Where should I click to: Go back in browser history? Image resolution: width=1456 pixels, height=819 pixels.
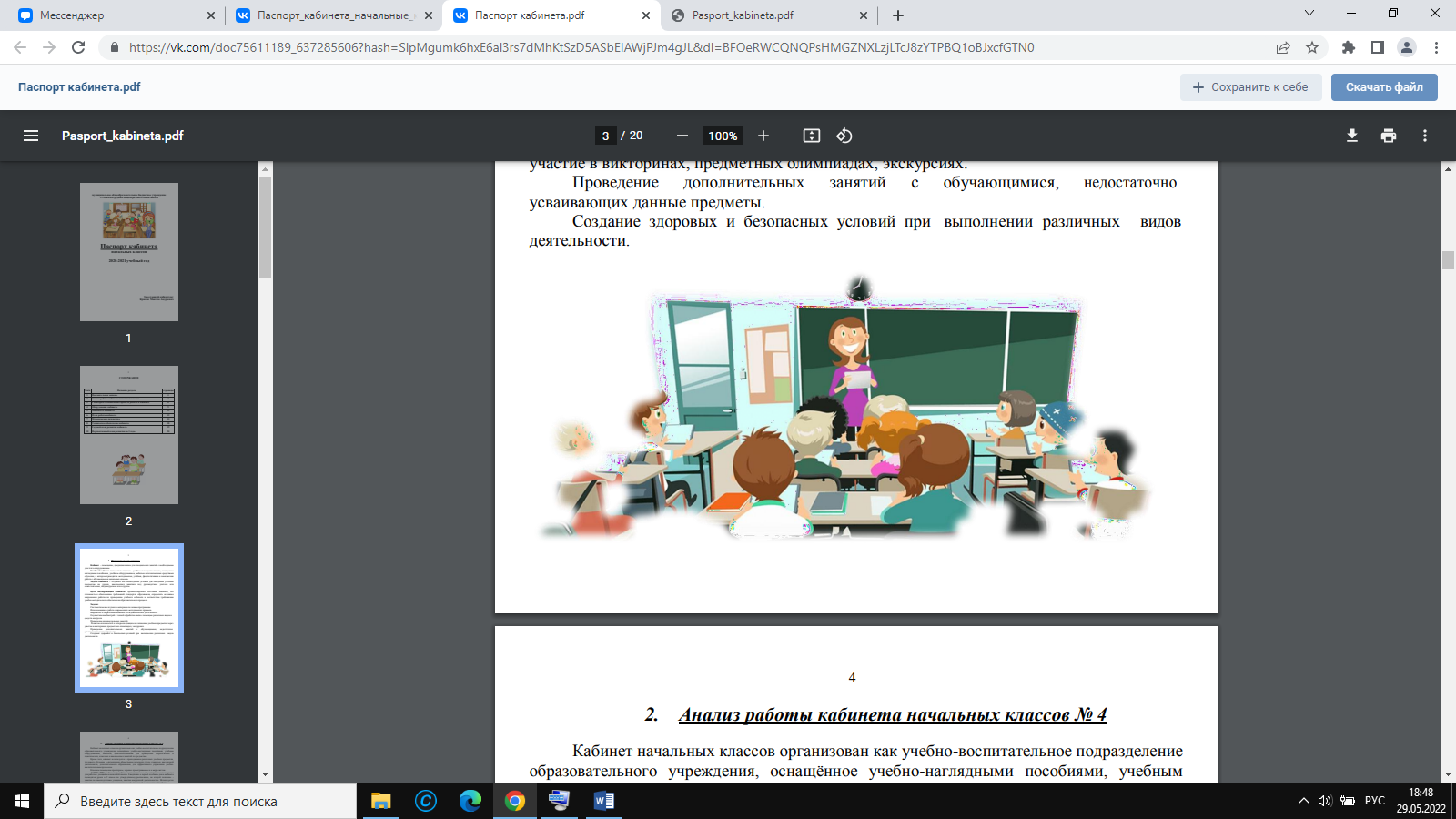(20, 47)
